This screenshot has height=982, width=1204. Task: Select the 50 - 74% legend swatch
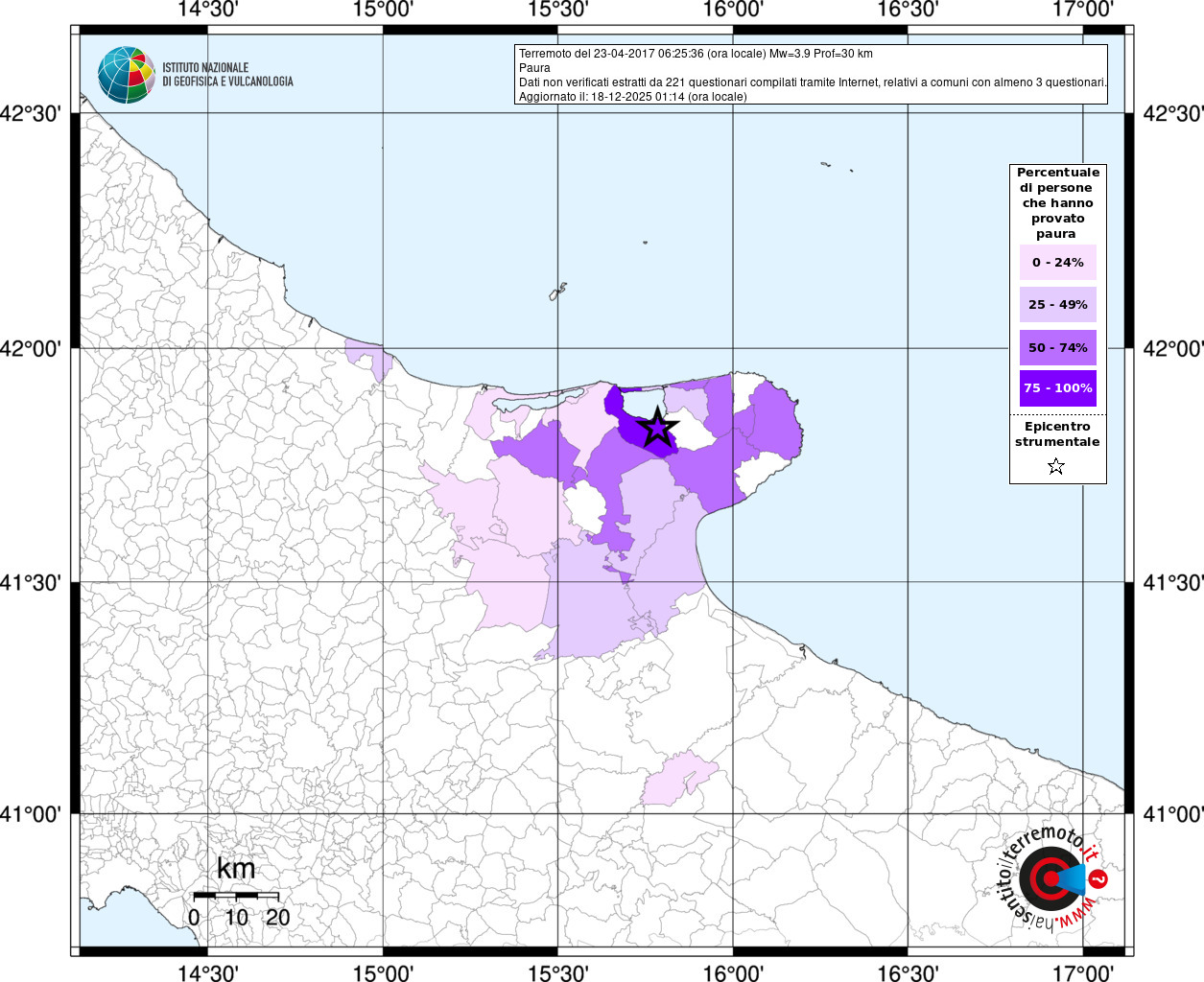click(x=1057, y=347)
